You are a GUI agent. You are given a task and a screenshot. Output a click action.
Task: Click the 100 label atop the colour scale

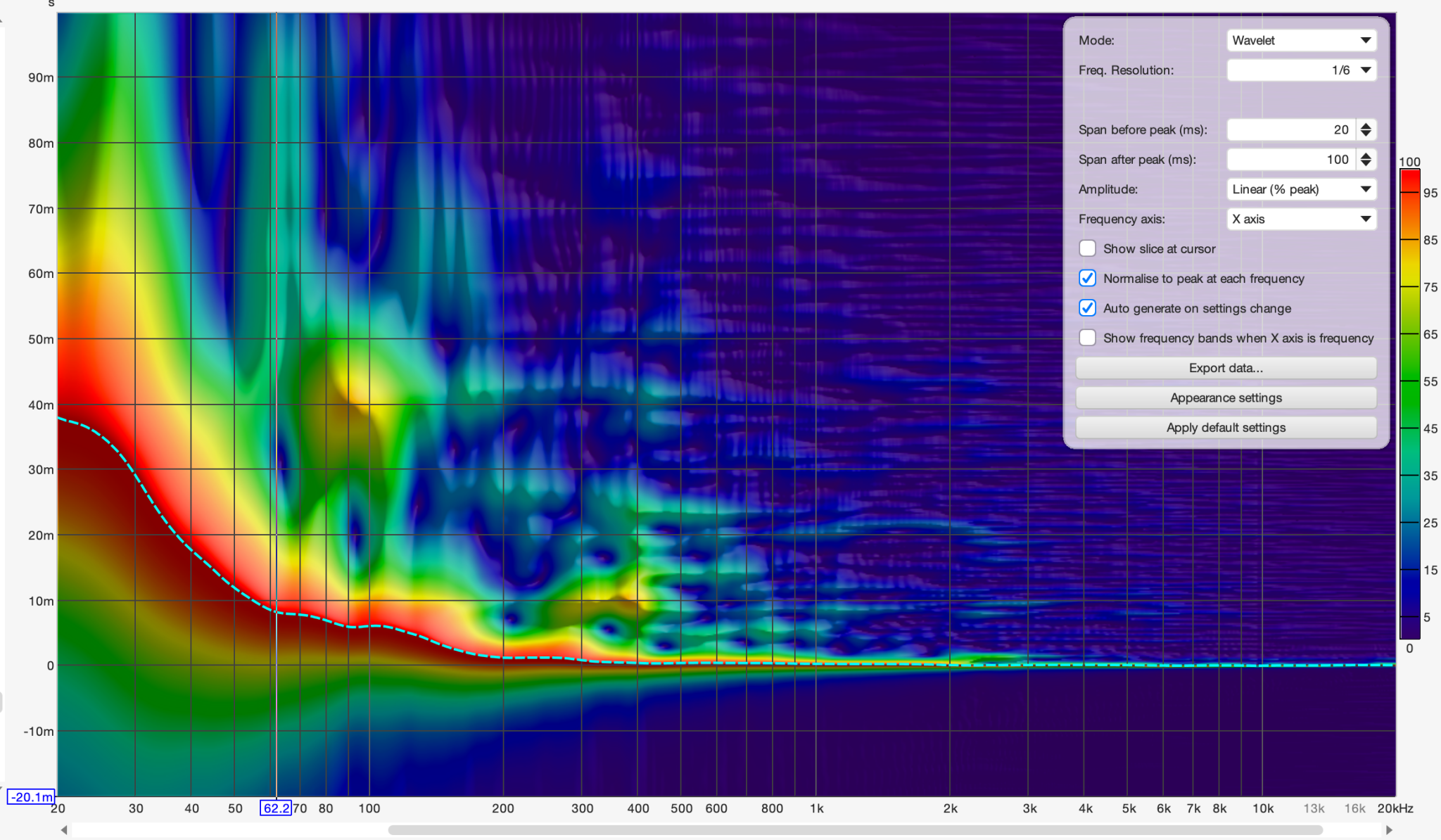pyautogui.click(x=1409, y=162)
